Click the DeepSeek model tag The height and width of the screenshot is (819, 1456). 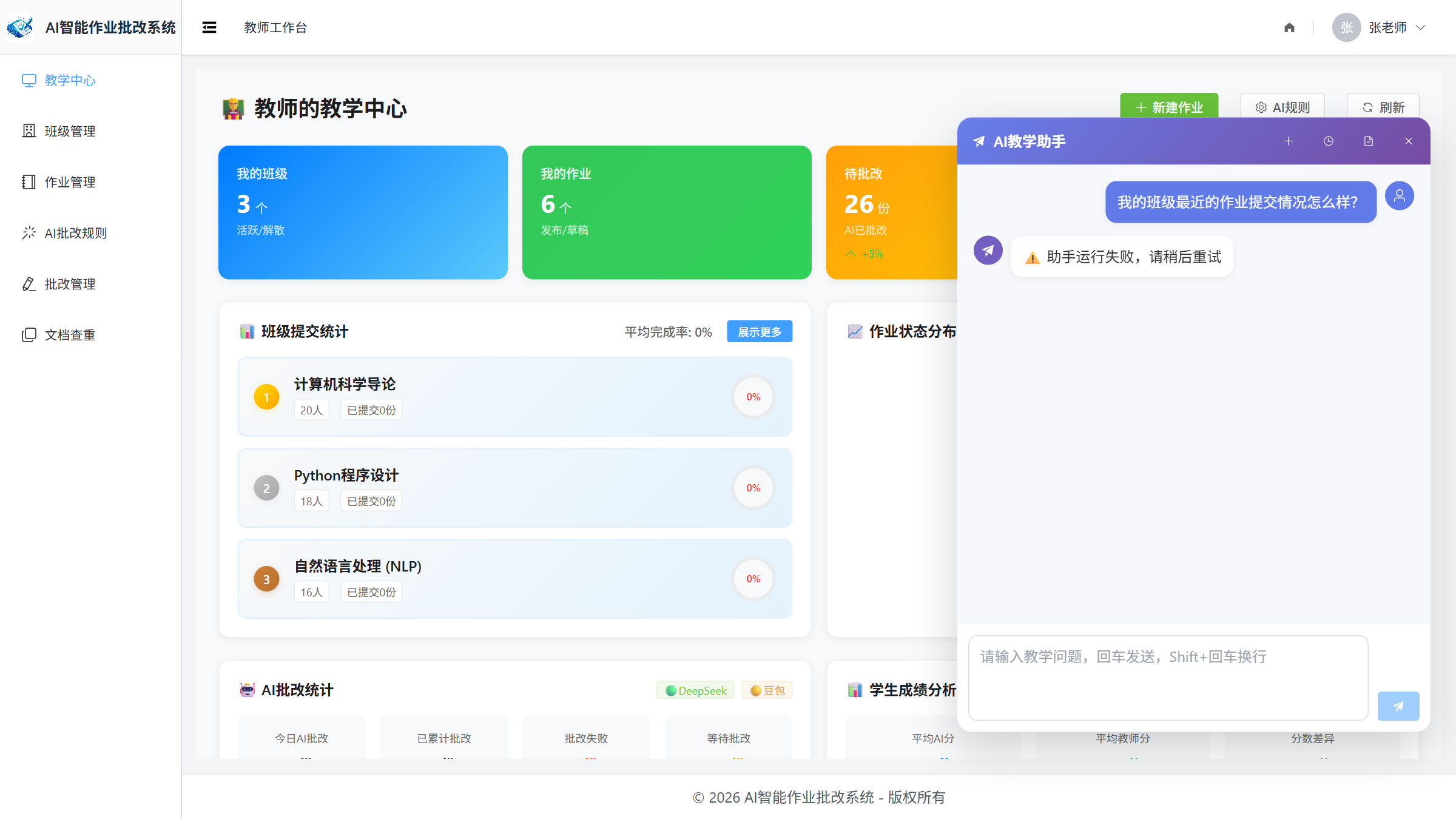tap(695, 690)
